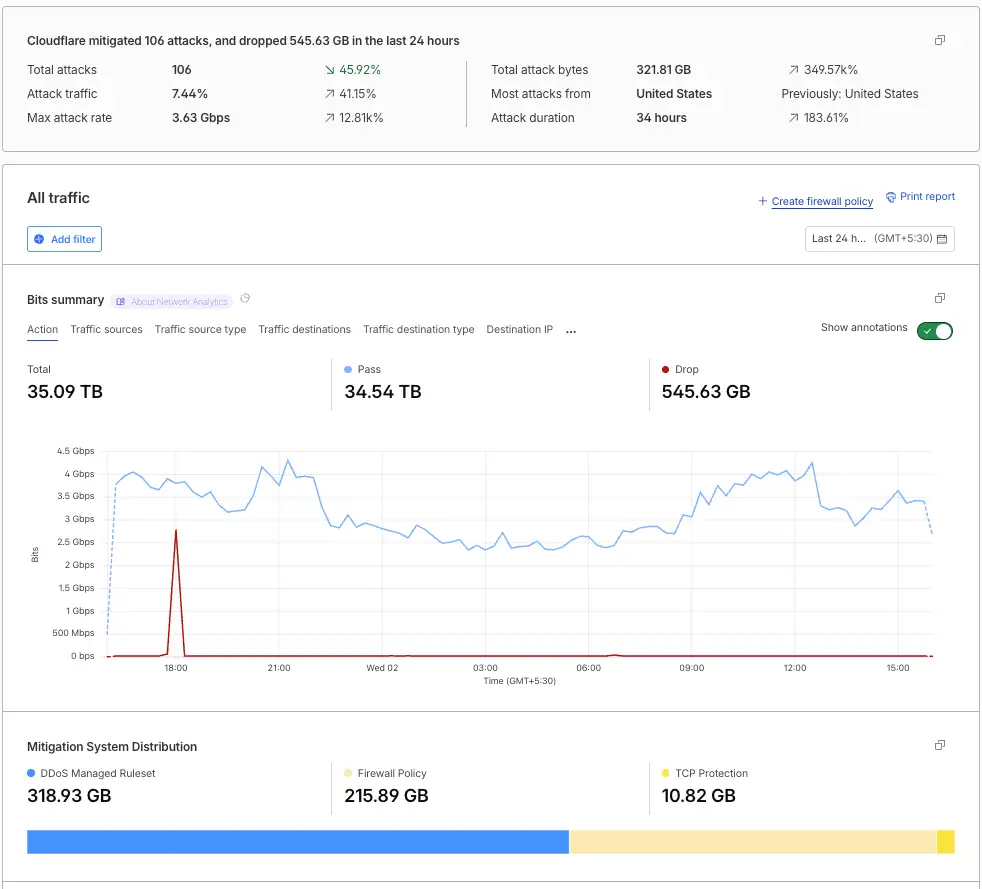Click the TCP Protection 10.82 GB value
The height and width of the screenshot is (889, 982).
pyautogui.click(x=698, y=796)
